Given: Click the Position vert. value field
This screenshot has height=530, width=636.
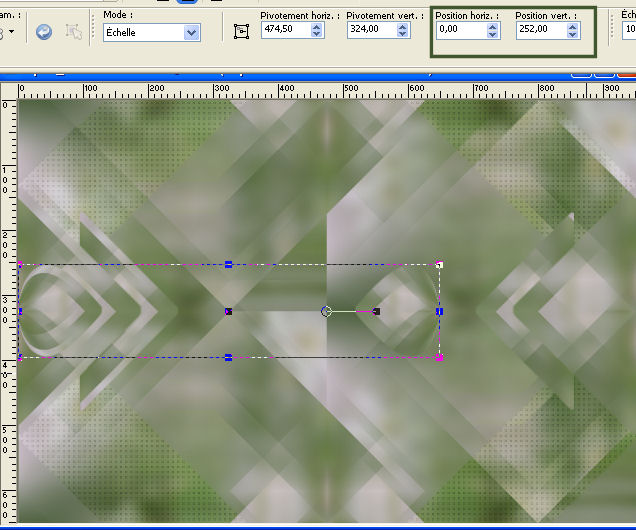Looking at the screenshot, I should click(541, 29).
